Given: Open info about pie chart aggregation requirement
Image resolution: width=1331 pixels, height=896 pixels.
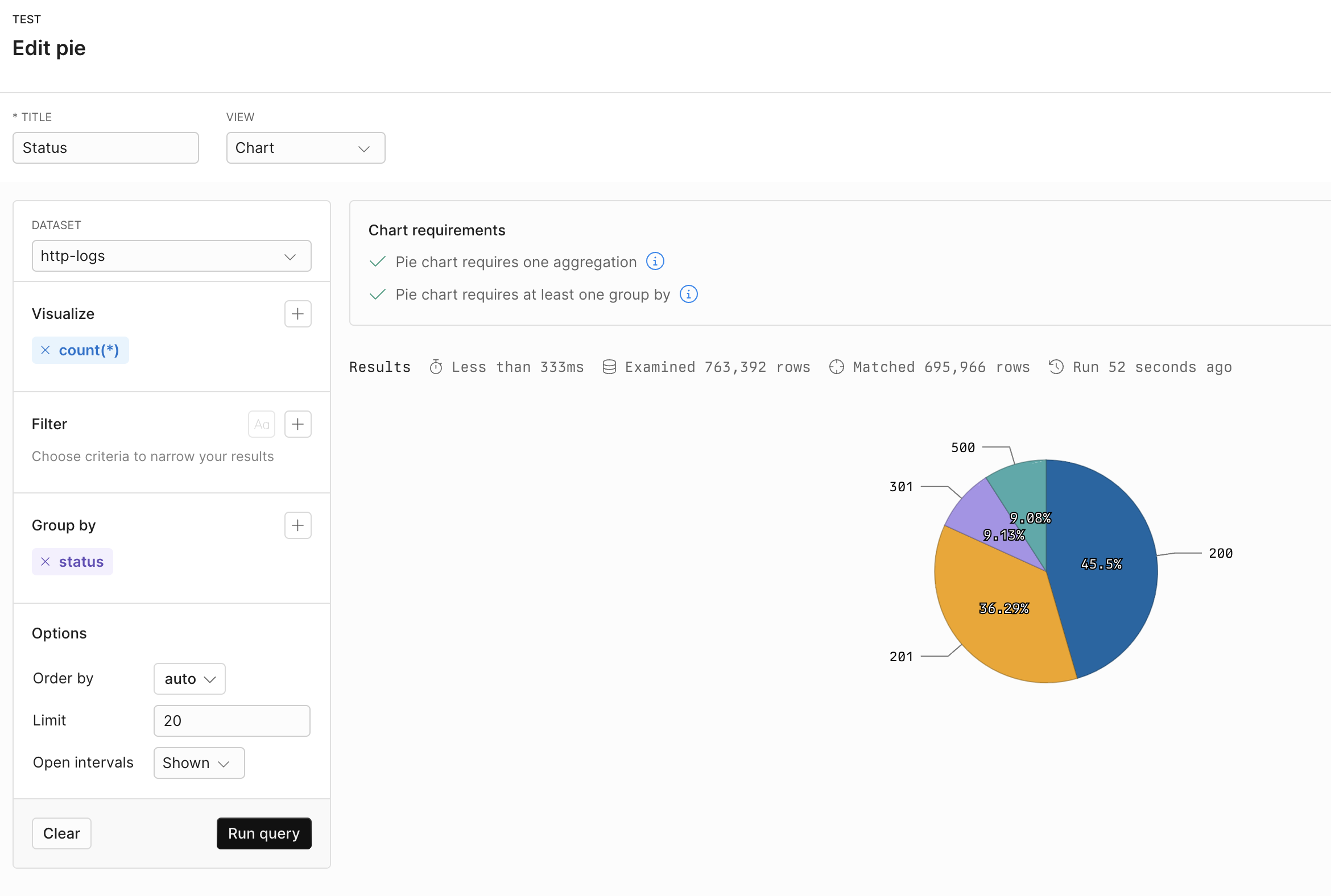Looking at the screenshot, I should (655, 261).
